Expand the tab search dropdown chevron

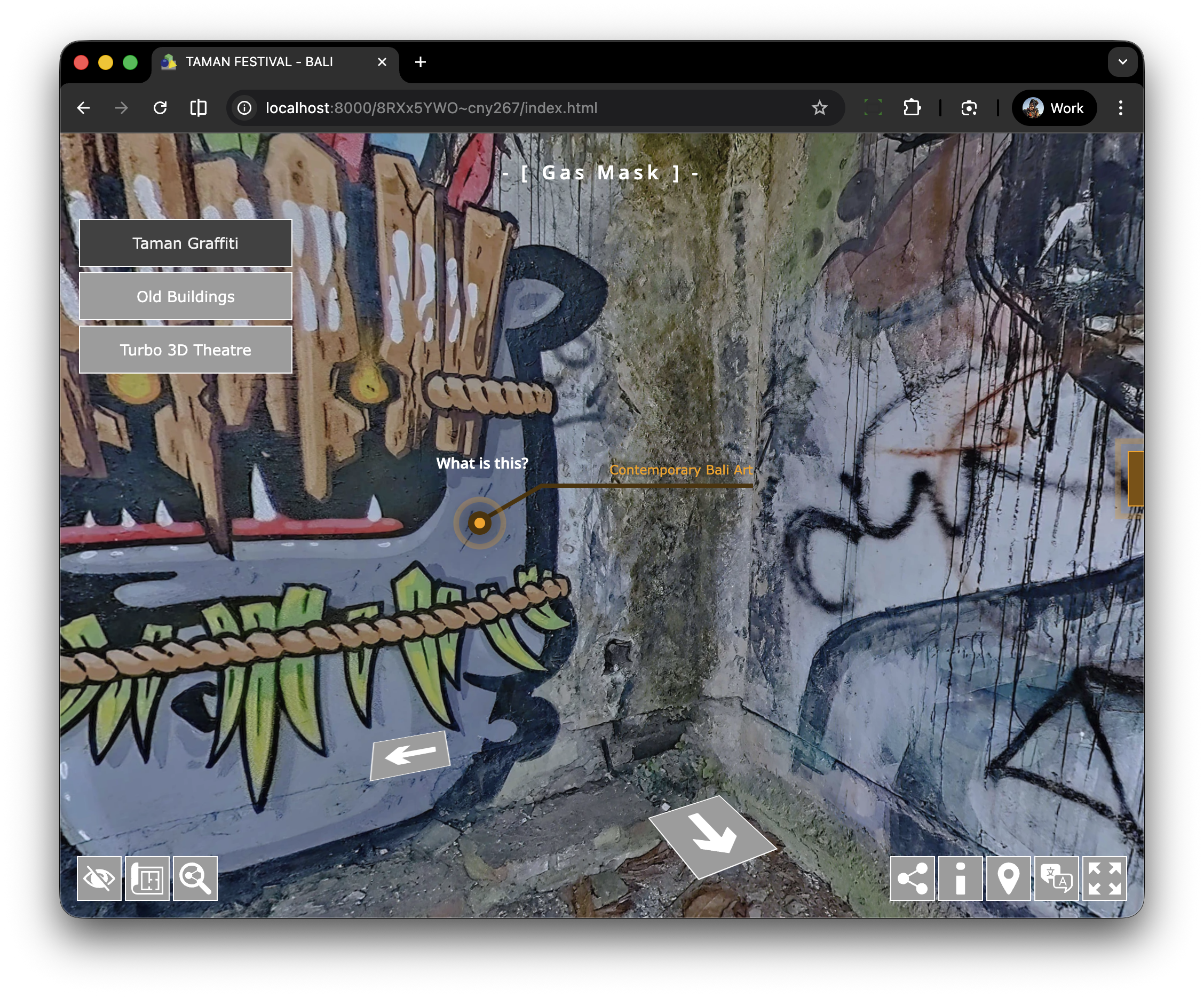click(x=1122, y=62)
